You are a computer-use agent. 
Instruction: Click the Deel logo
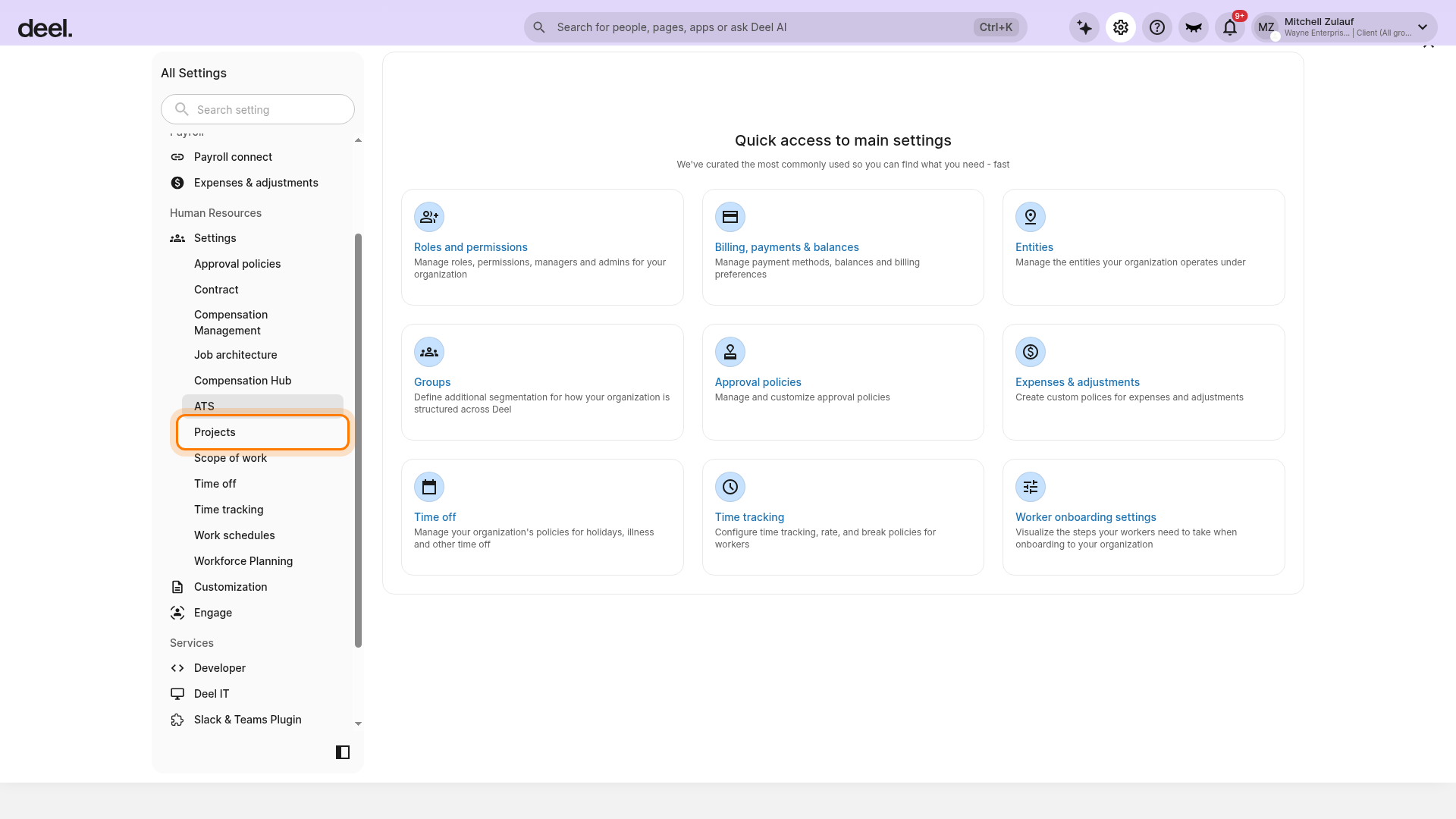point(45,29)
